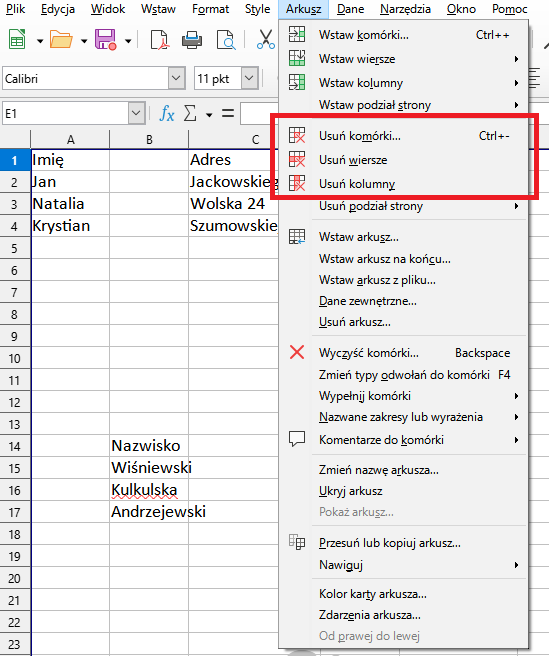
Task: Cut selection using the scissors icon
Action: pos(266,40)
